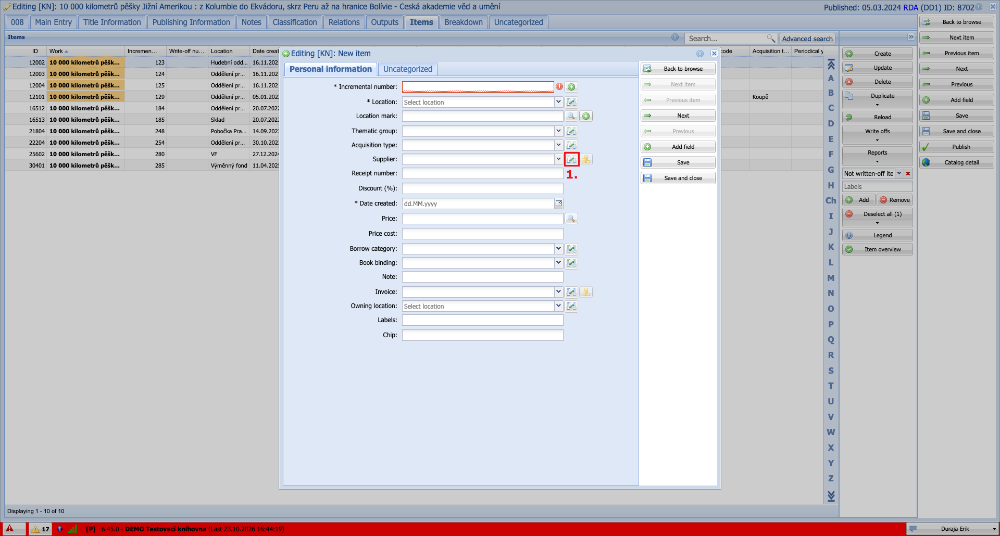Click the Create button in Items panel
The height and width of the screenshot is (536, 1000).
(x=878, y=54)
